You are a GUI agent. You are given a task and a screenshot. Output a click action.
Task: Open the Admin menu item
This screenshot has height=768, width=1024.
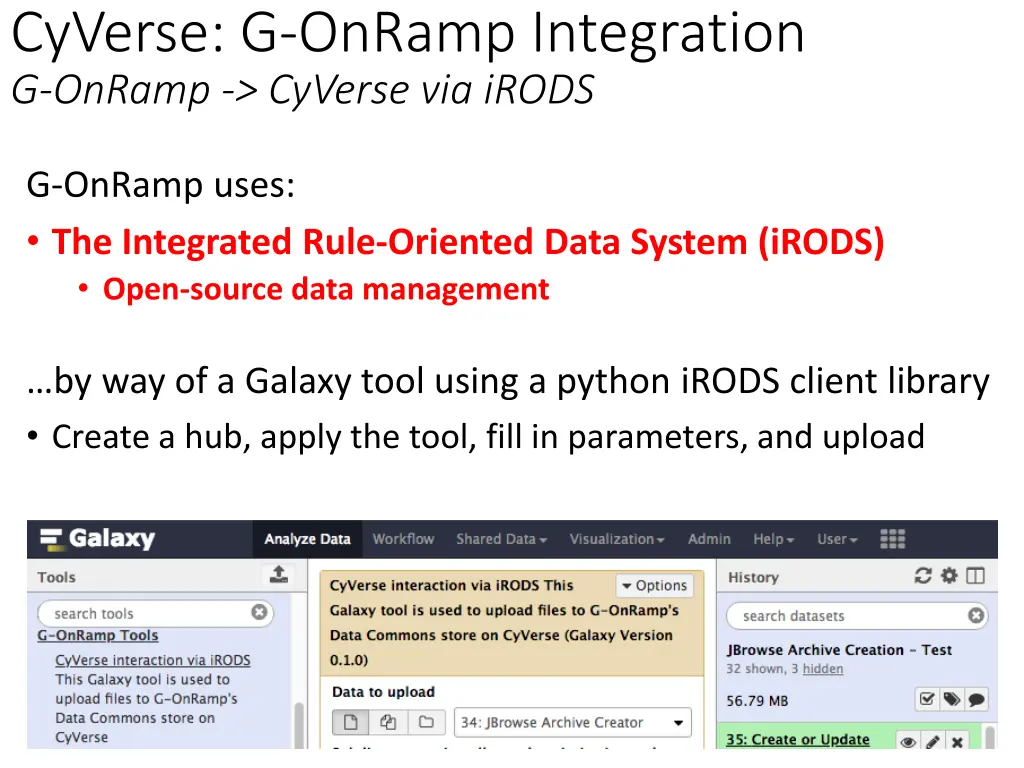[x=709, y=539]
